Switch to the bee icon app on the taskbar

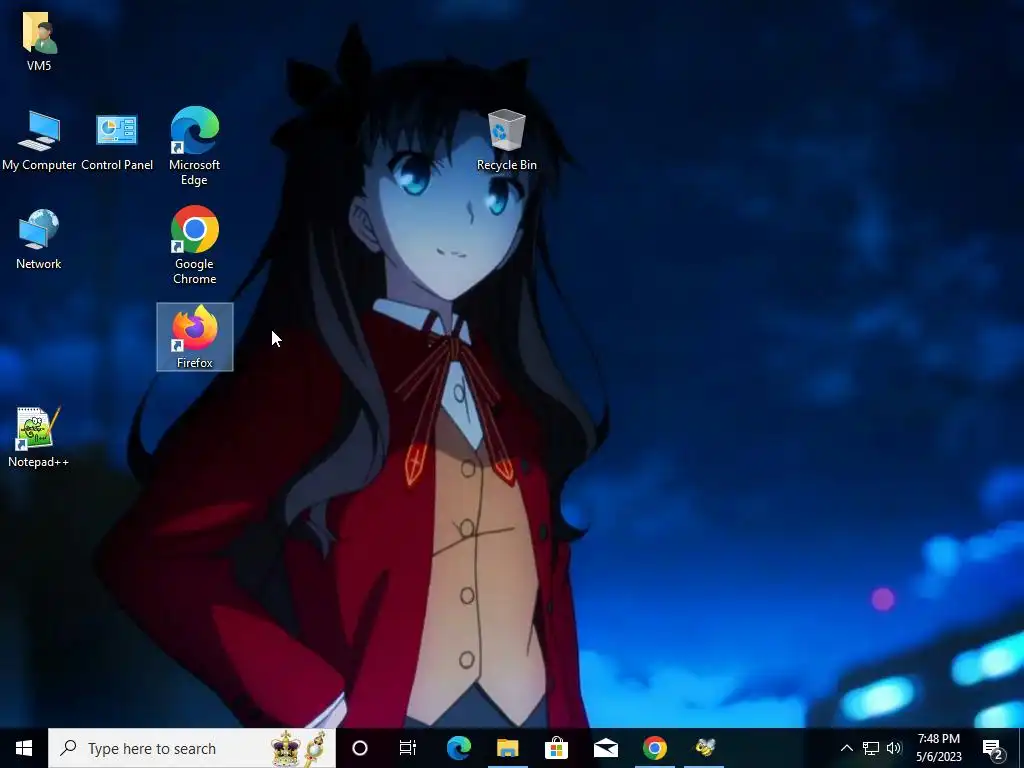(705, 748)
